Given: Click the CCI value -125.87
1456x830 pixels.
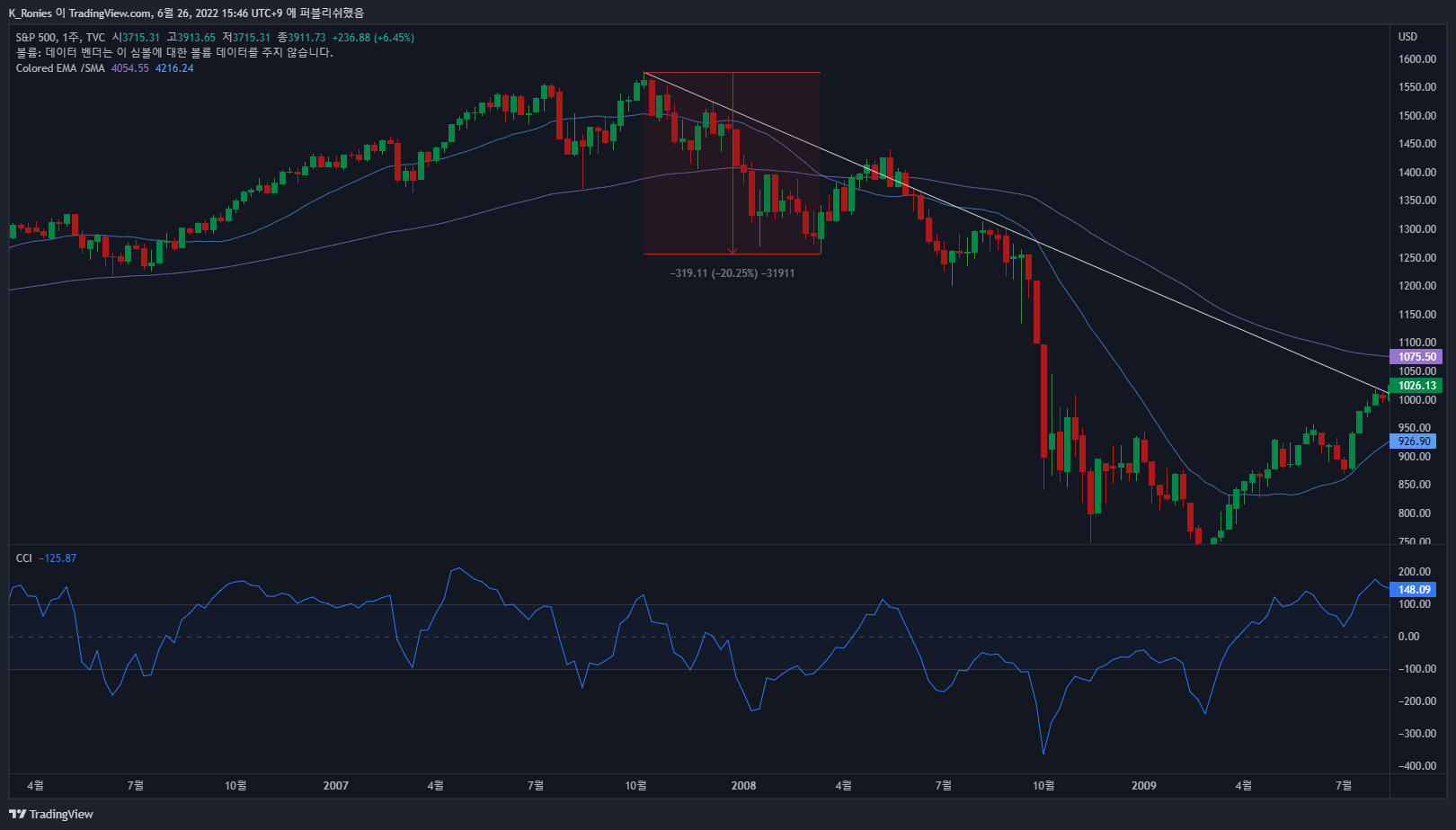Looking at the screenshot, I should click(x=58, y=558).
